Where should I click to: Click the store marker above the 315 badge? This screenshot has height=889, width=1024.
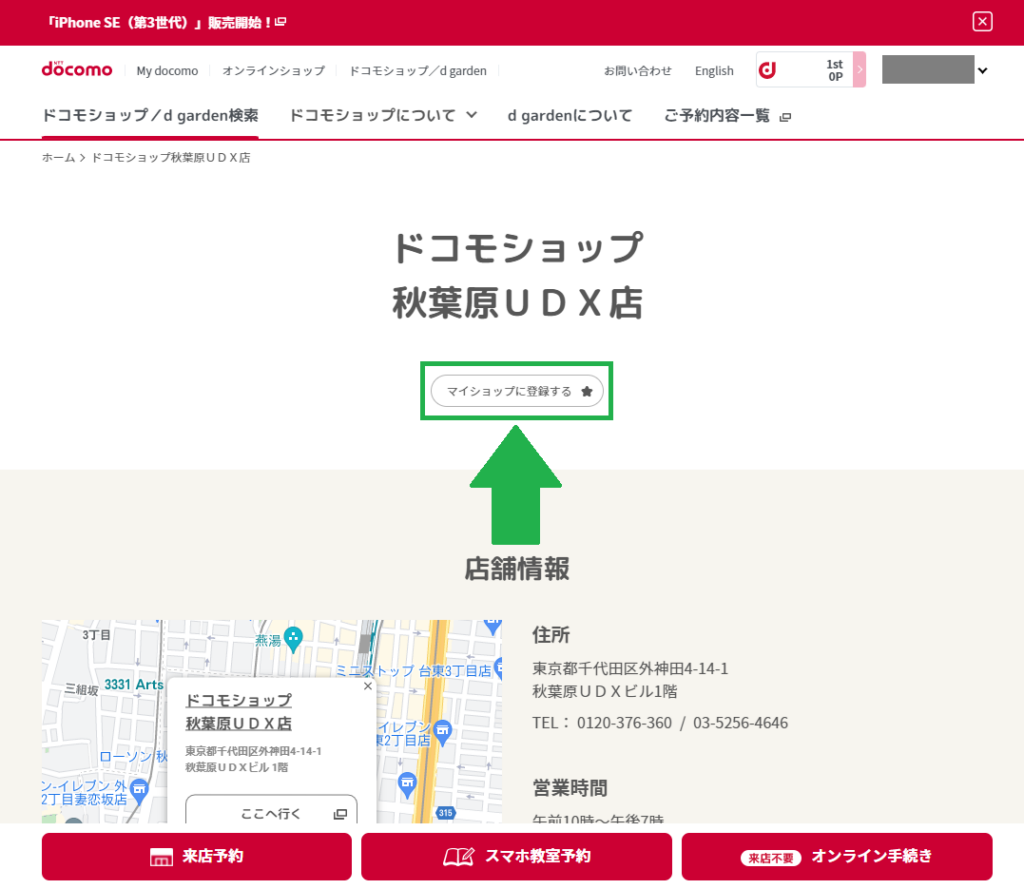(x=407, y=784)
